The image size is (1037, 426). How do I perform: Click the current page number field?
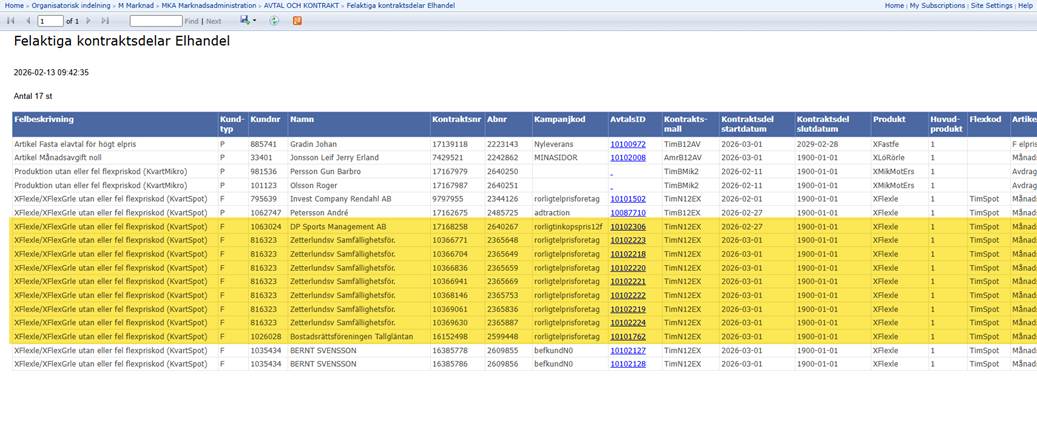pyautogui.click(x=50, y=21)
